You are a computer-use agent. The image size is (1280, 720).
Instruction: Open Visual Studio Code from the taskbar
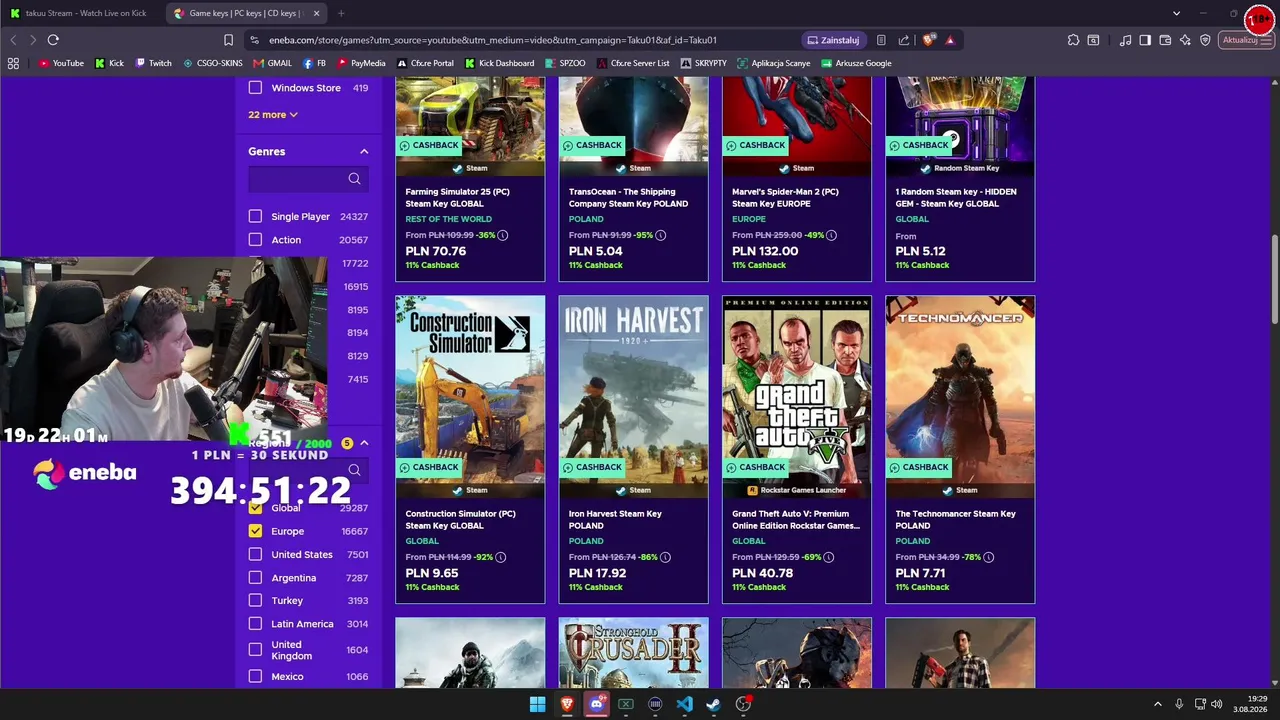click(684, 704)
